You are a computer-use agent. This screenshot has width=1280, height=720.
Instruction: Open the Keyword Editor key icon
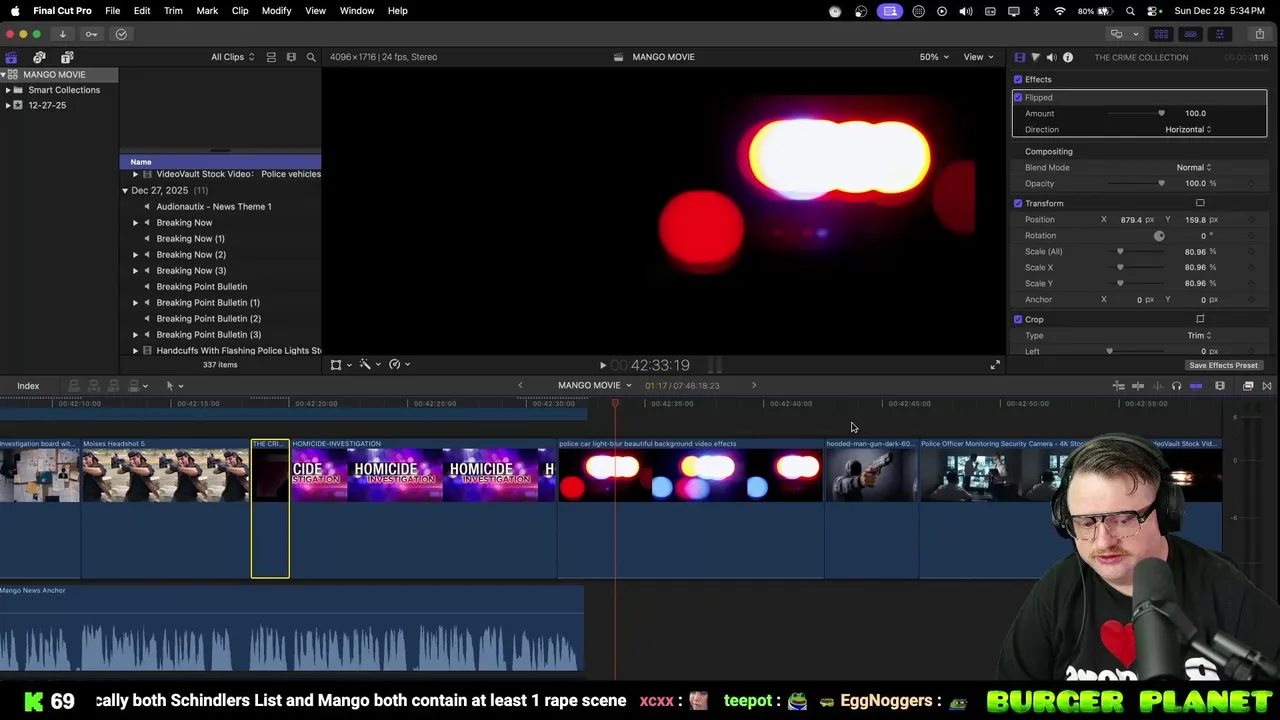click(x=91, y=34)
